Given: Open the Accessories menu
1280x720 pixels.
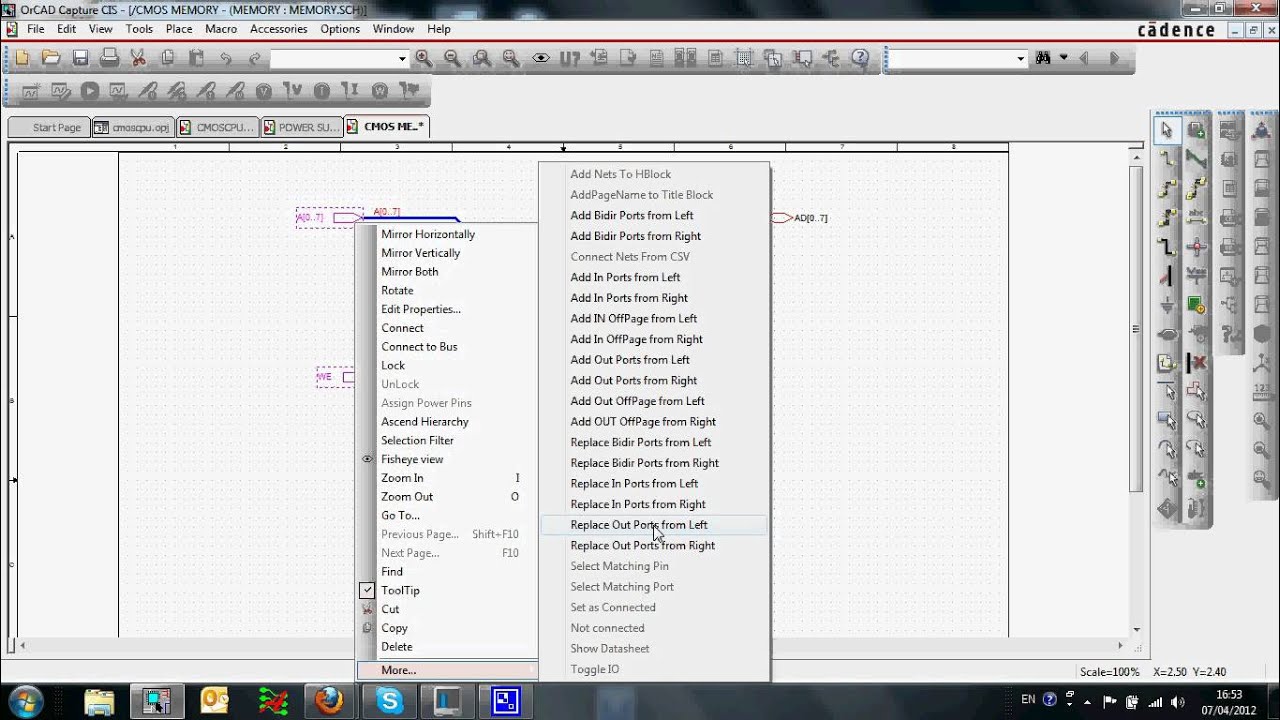Looking at the screenshot, I should click(278, 29).
